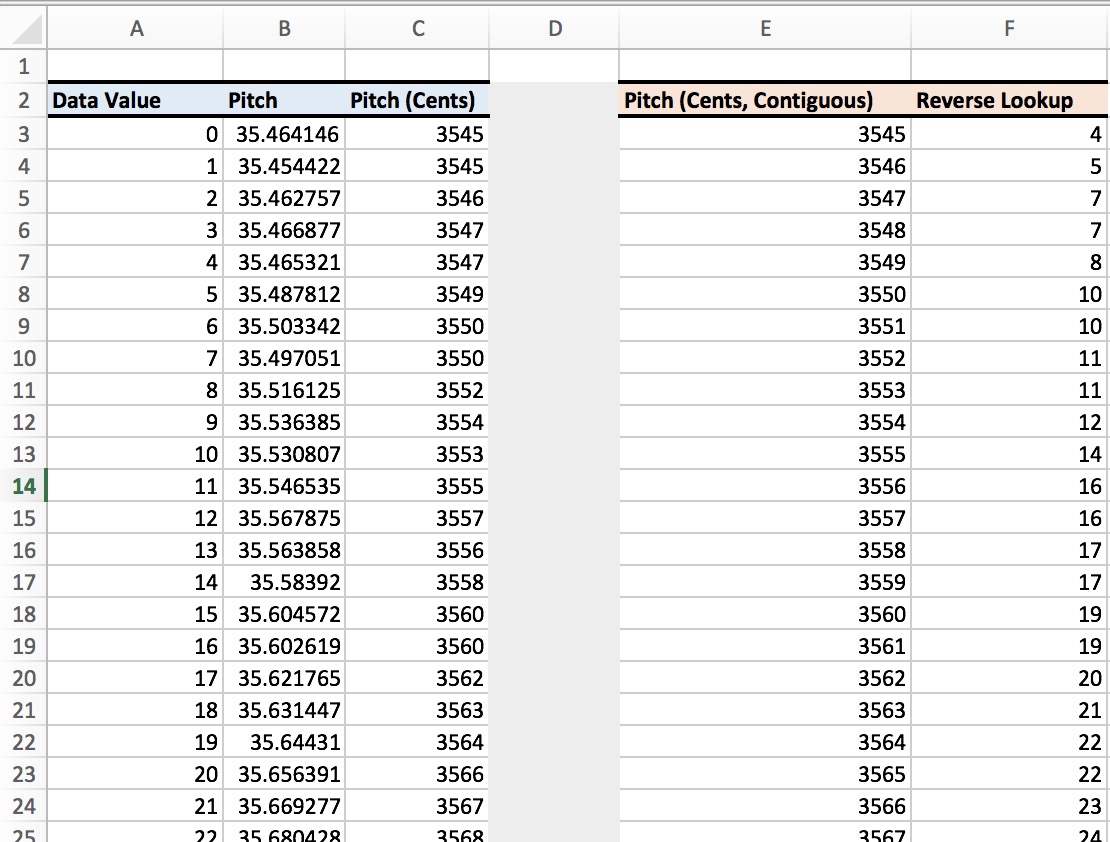Select column D header
The width and height of the screenshot is (1110, 842).
coord(553,28)
